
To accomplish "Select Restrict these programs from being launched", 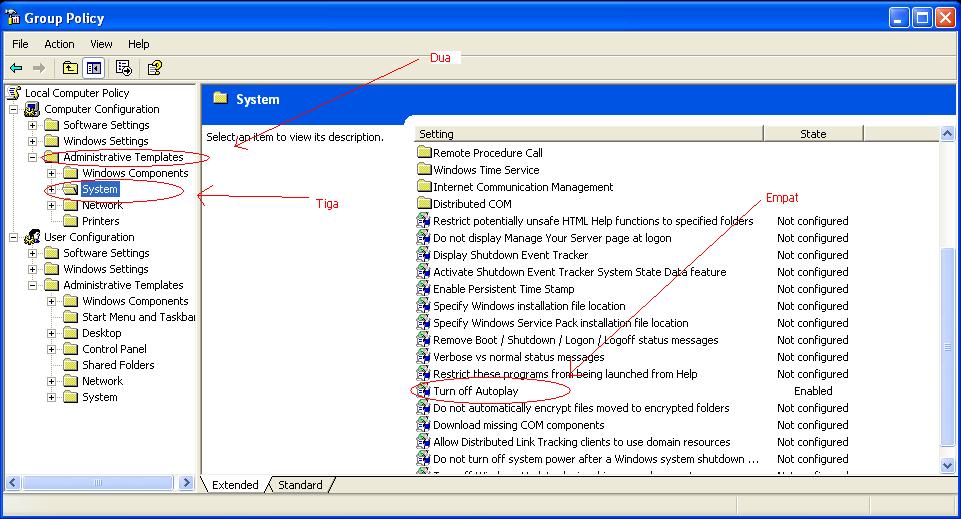I will pos(565,374).
